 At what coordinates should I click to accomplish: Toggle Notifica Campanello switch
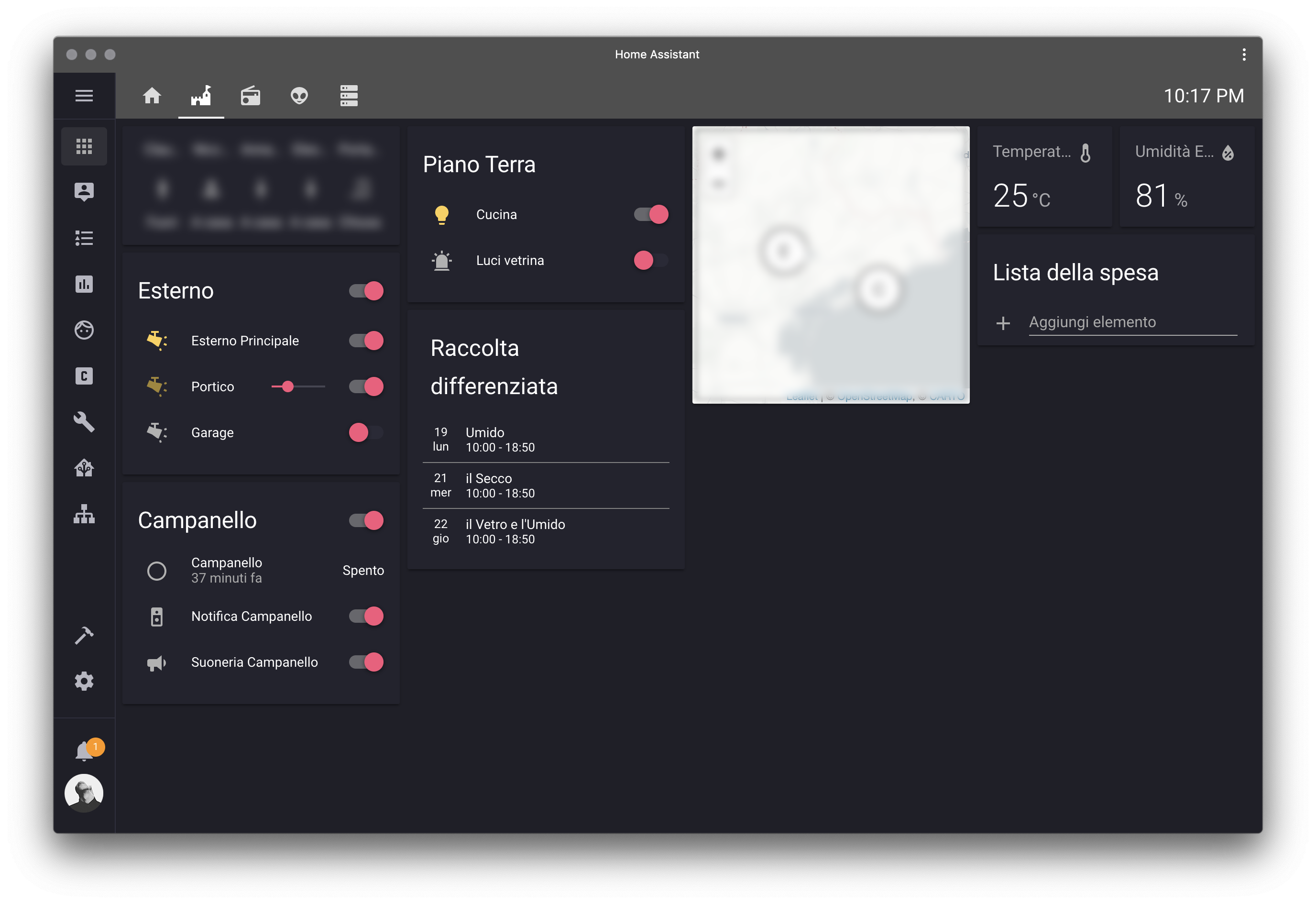point(366,616)
